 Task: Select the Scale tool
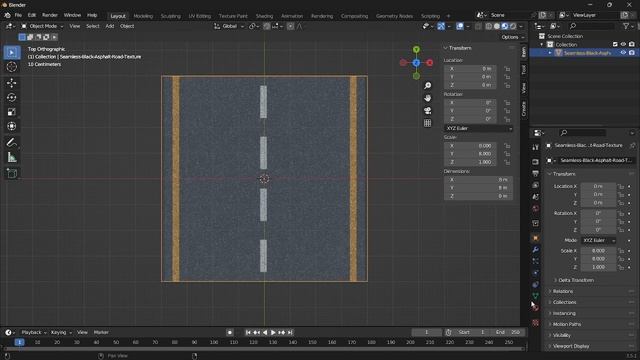(12, 112)
